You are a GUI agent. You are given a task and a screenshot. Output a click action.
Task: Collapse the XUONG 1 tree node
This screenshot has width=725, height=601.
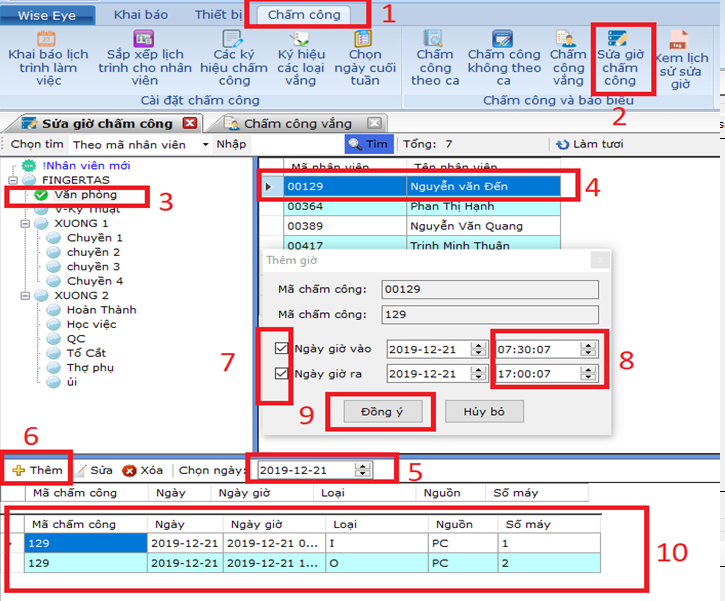coord(23,224)
